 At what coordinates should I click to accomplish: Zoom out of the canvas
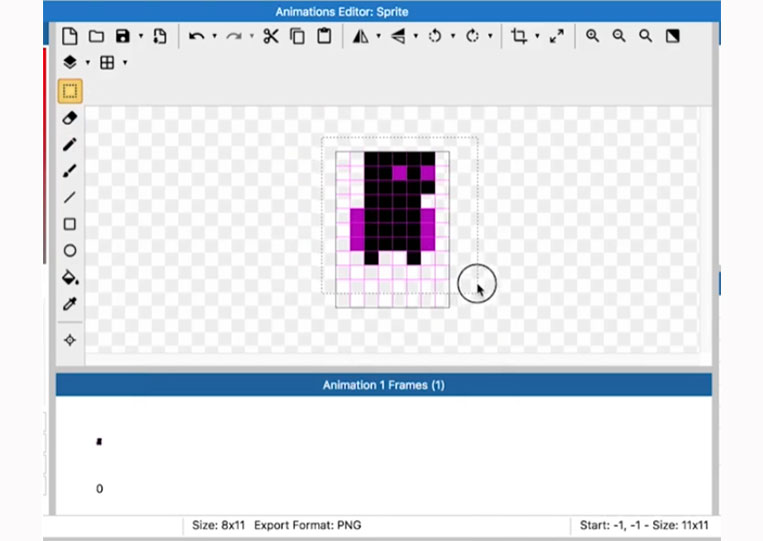click(619, 36)
